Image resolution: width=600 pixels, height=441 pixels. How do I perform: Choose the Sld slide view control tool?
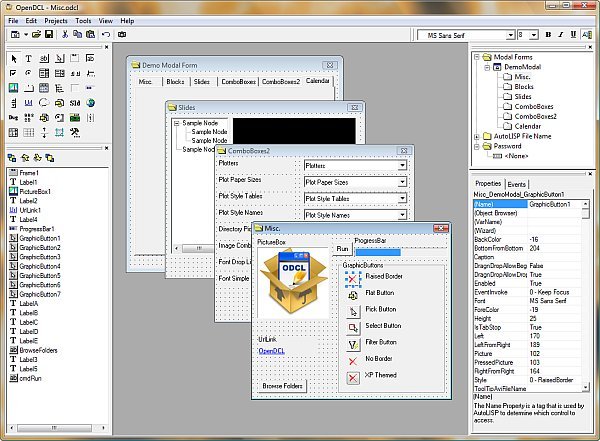(x=75, y=103)
